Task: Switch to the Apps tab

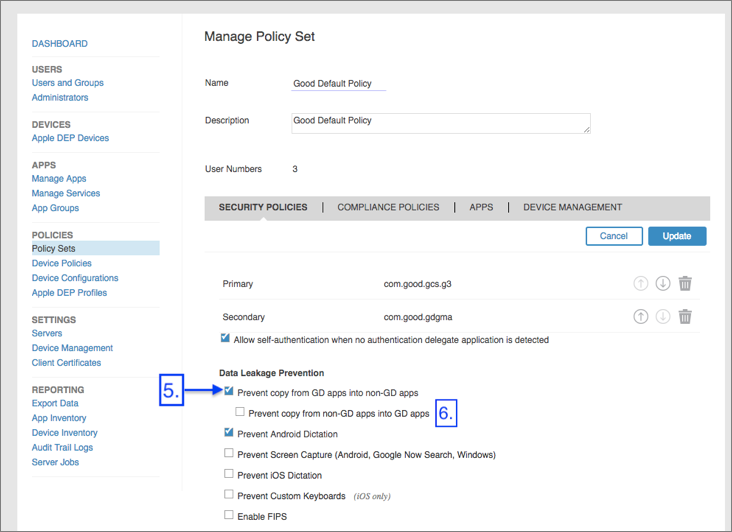Action: (x=481, y=208)
